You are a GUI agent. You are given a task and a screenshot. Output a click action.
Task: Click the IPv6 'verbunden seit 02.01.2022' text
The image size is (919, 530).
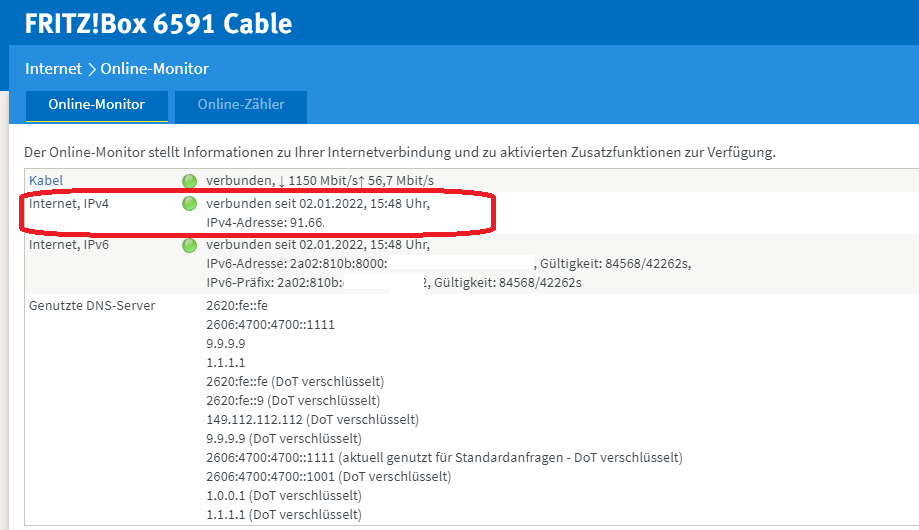(x=286, y=245)
